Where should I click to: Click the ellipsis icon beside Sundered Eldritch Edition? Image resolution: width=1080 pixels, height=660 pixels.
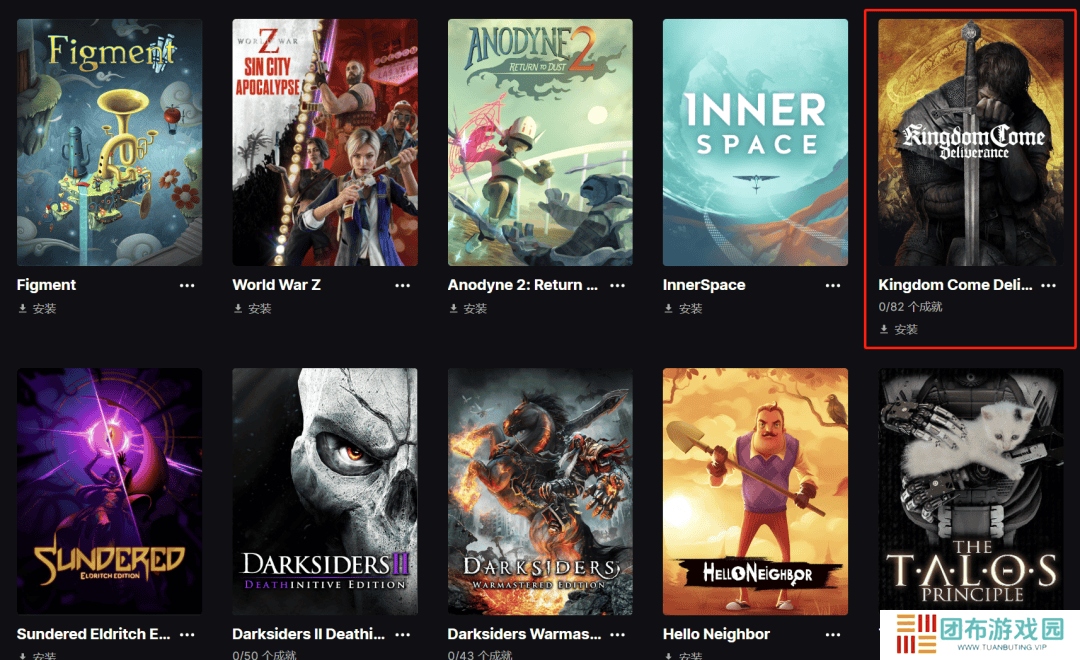[x=187, y=634]
